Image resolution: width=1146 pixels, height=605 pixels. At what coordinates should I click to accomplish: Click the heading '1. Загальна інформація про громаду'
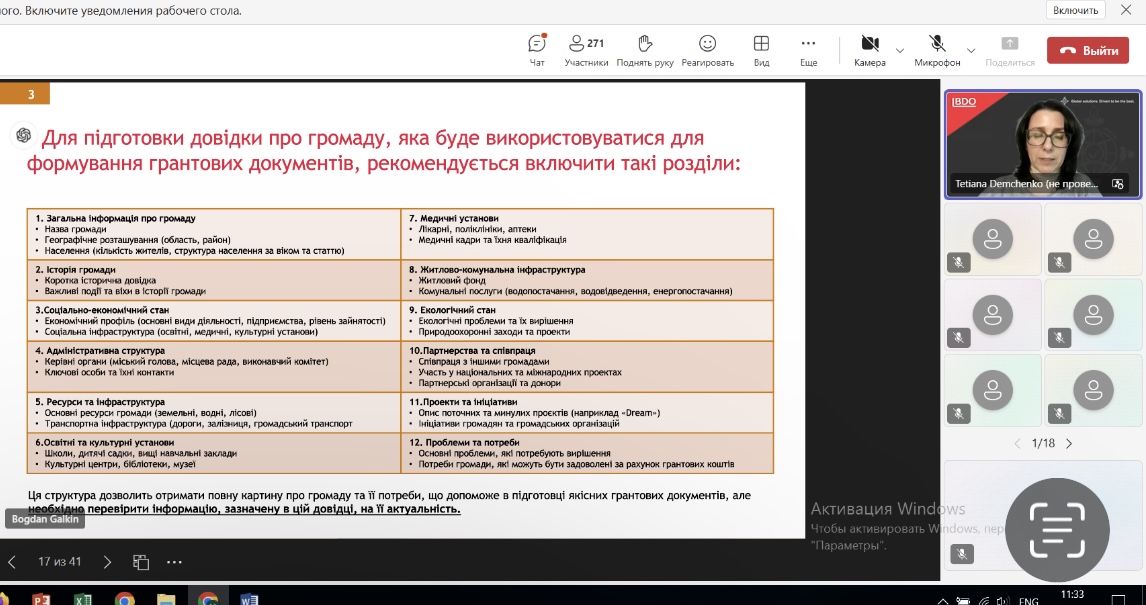click(x=115, y=218)
